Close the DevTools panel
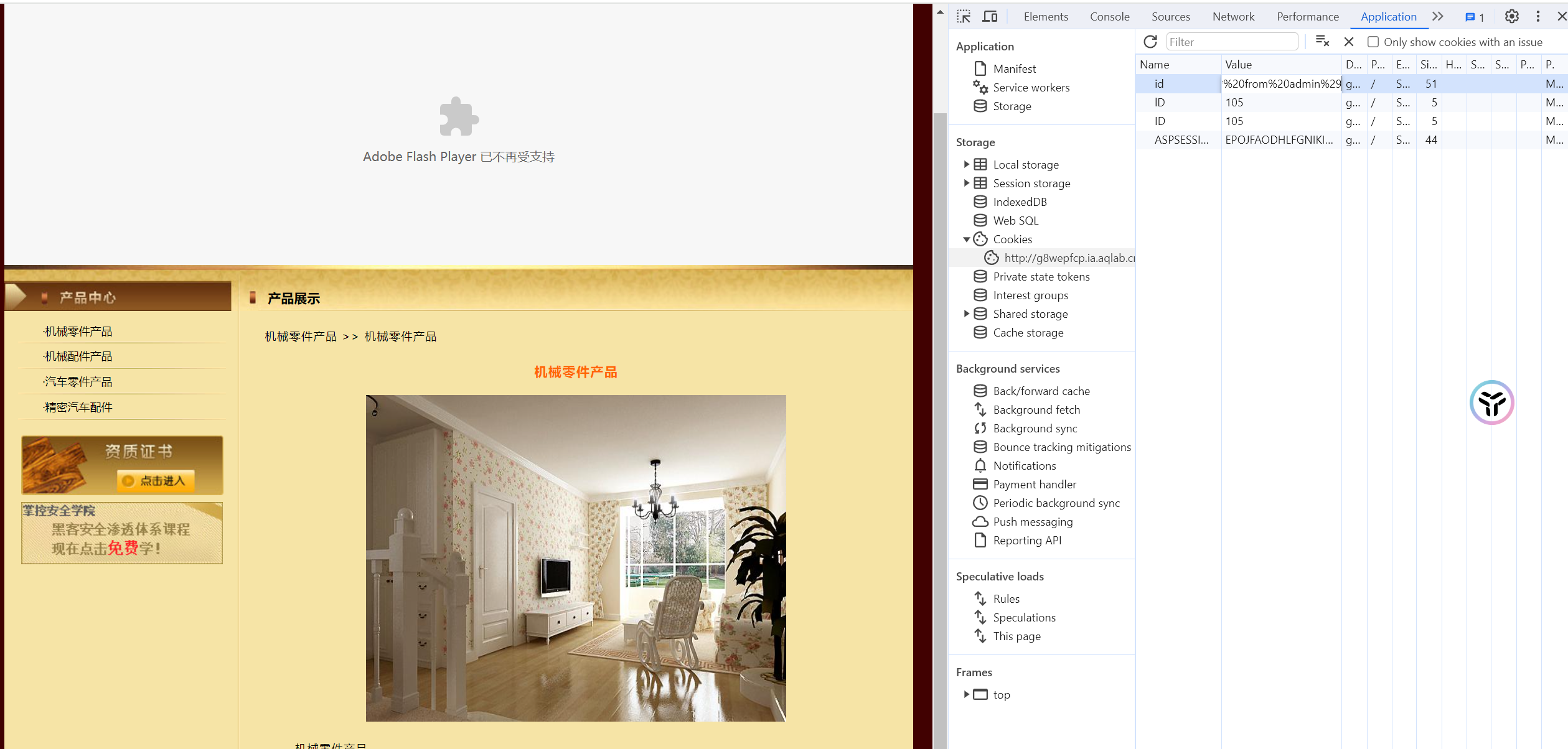 (1561, 17)
